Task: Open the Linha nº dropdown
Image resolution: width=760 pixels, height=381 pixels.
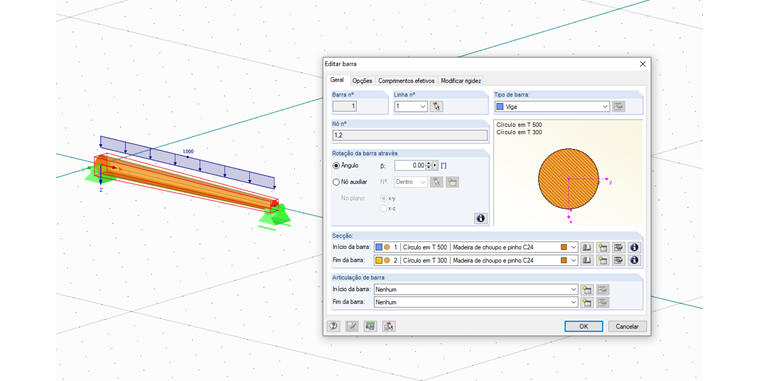Action: pos(423,106)
